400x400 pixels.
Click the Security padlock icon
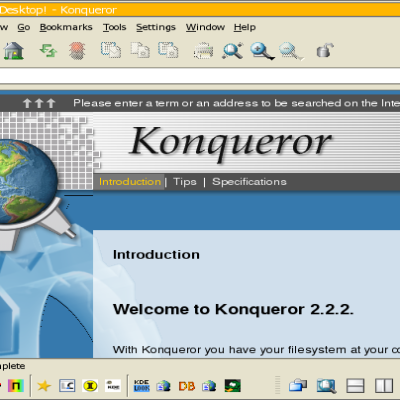[x=325, y=50]
